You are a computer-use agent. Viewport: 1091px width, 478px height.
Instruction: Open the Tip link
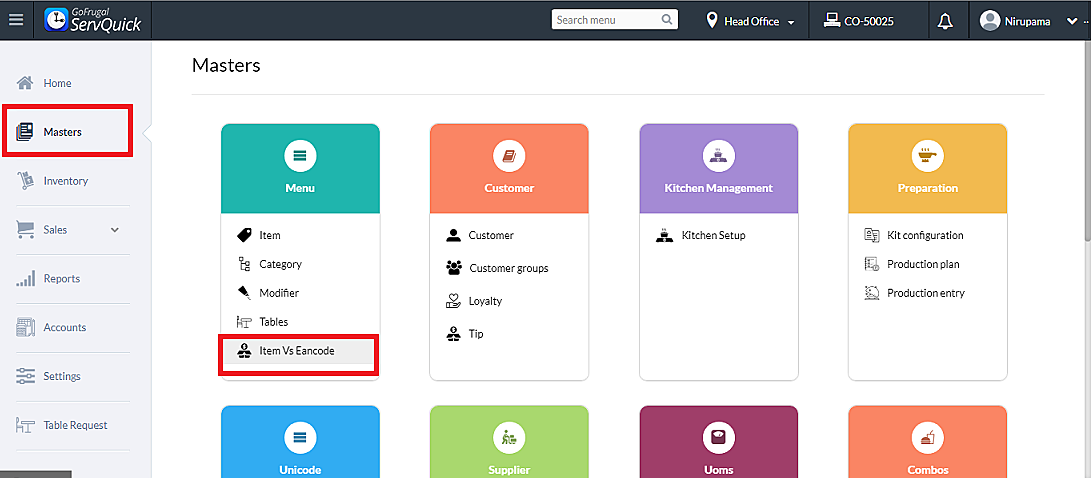(476, 334)
